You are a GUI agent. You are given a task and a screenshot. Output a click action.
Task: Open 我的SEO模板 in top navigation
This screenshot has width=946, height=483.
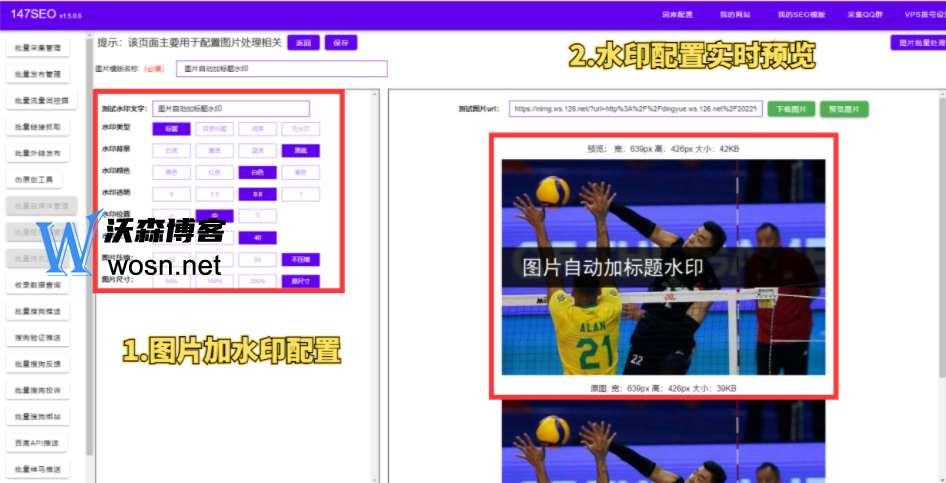801,16
